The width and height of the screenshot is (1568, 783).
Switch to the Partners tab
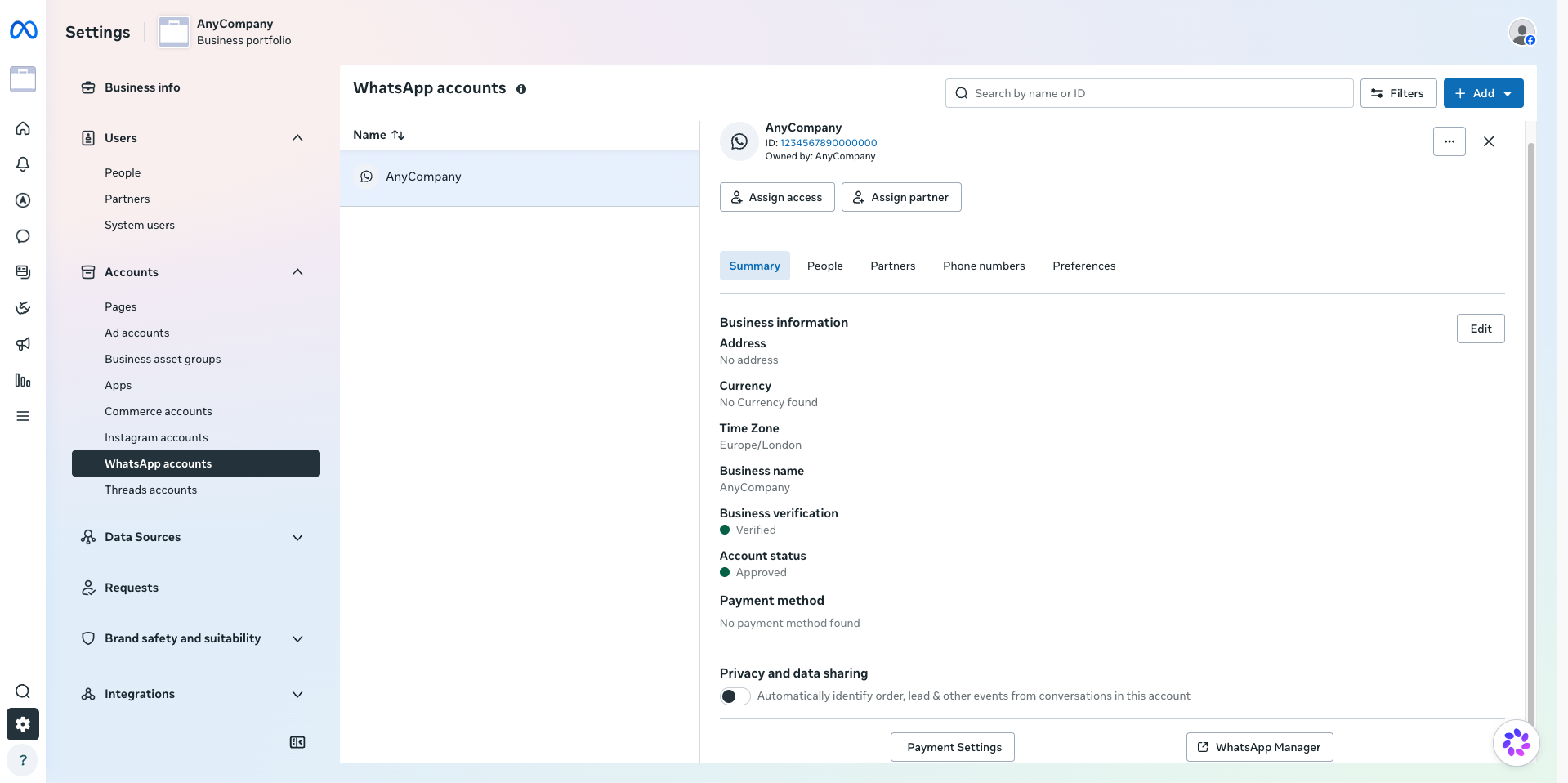tap(892, 266)
